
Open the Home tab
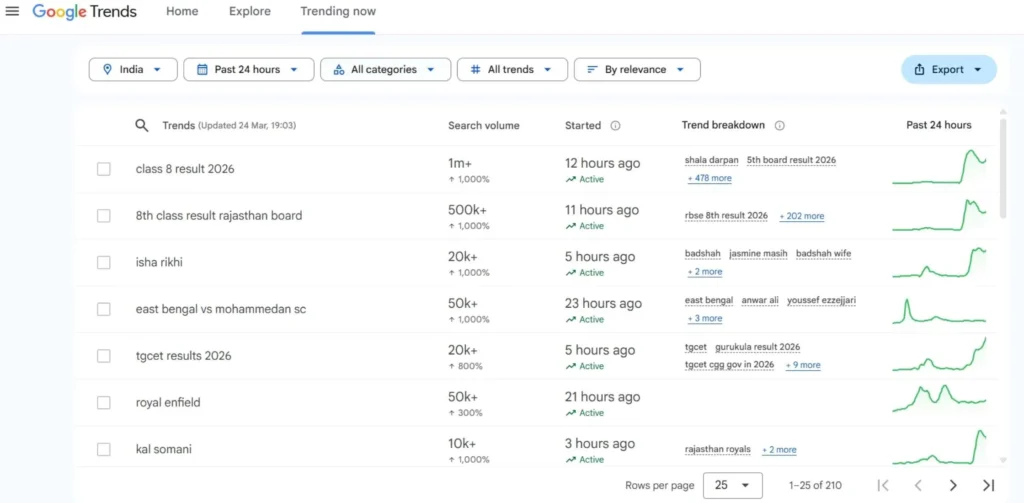tap(182, 12)
